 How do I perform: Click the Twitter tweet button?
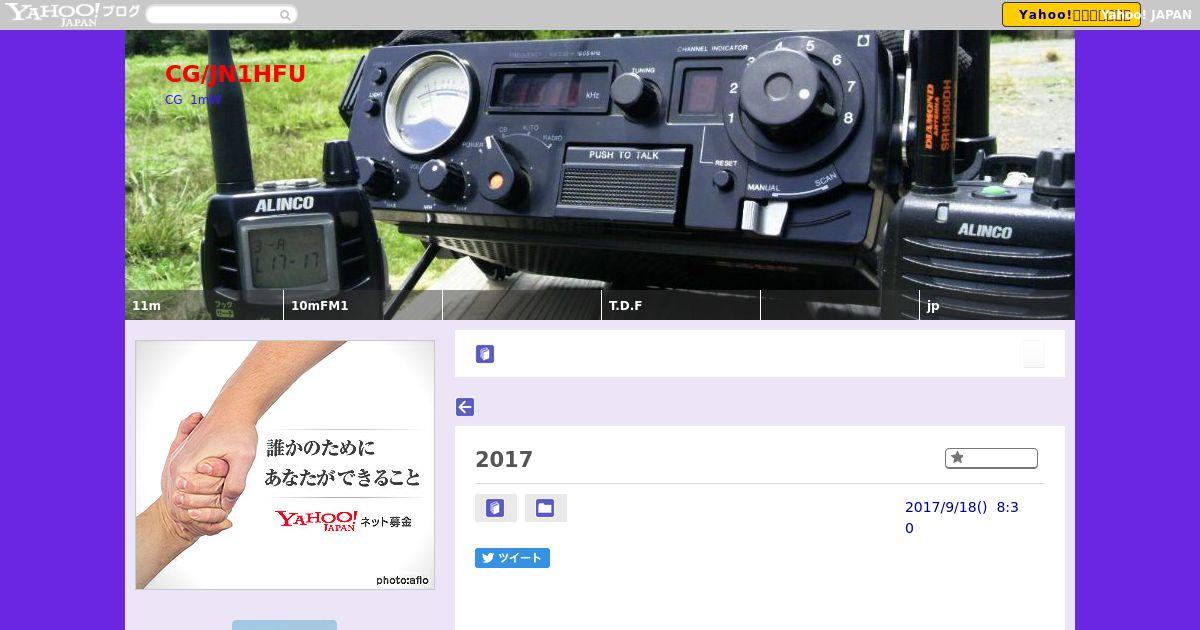512,558
